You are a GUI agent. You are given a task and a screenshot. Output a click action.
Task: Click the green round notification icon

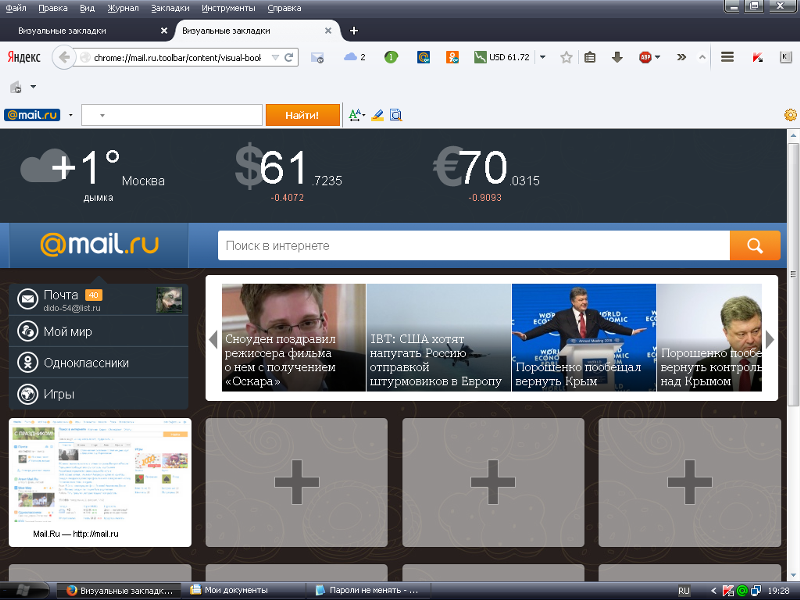tap(391, 57)
